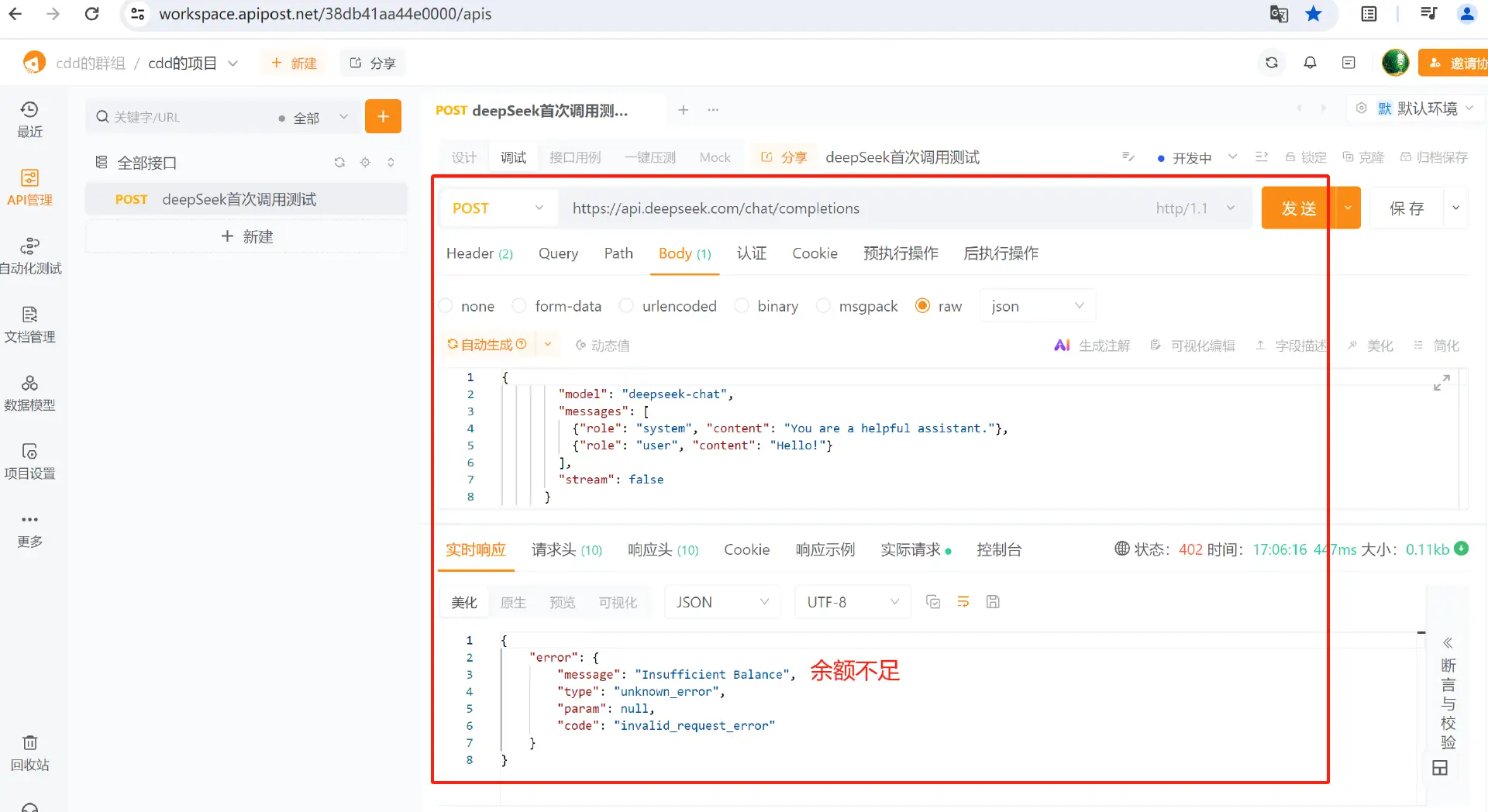Viewport: 1488px width, 812px height.
Task: Expand the request body editor to fullscreen
Action: click(x=1441, y=383)
